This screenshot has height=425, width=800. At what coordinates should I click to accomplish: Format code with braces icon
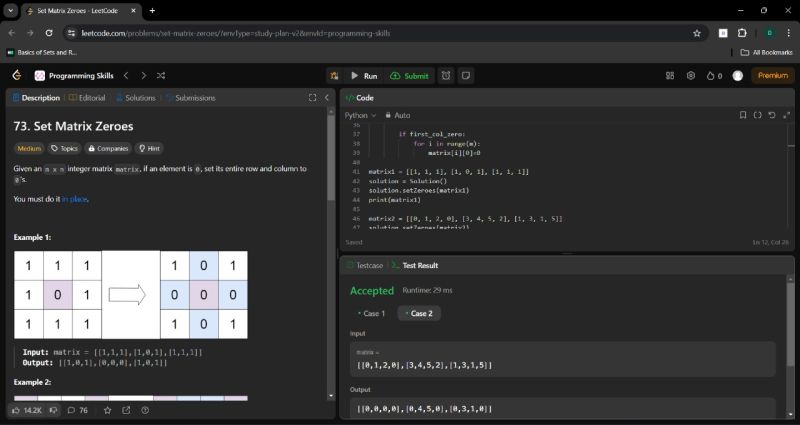pyautogui.click(x=757, y=115)
